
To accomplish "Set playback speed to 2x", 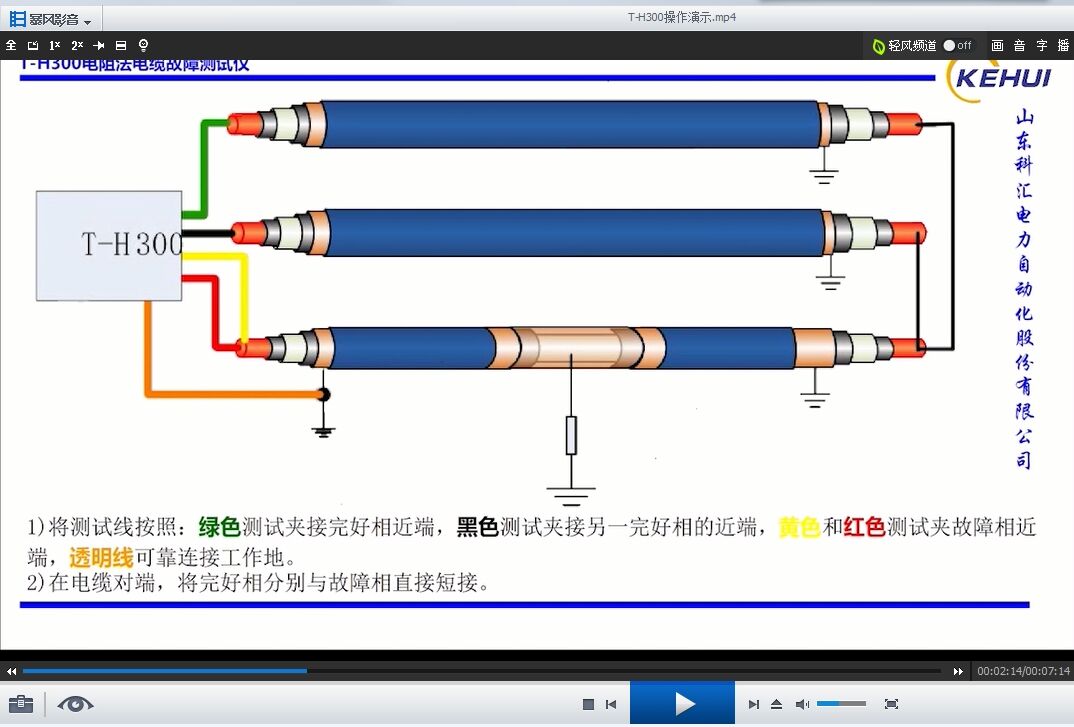I will pos(78,45).
